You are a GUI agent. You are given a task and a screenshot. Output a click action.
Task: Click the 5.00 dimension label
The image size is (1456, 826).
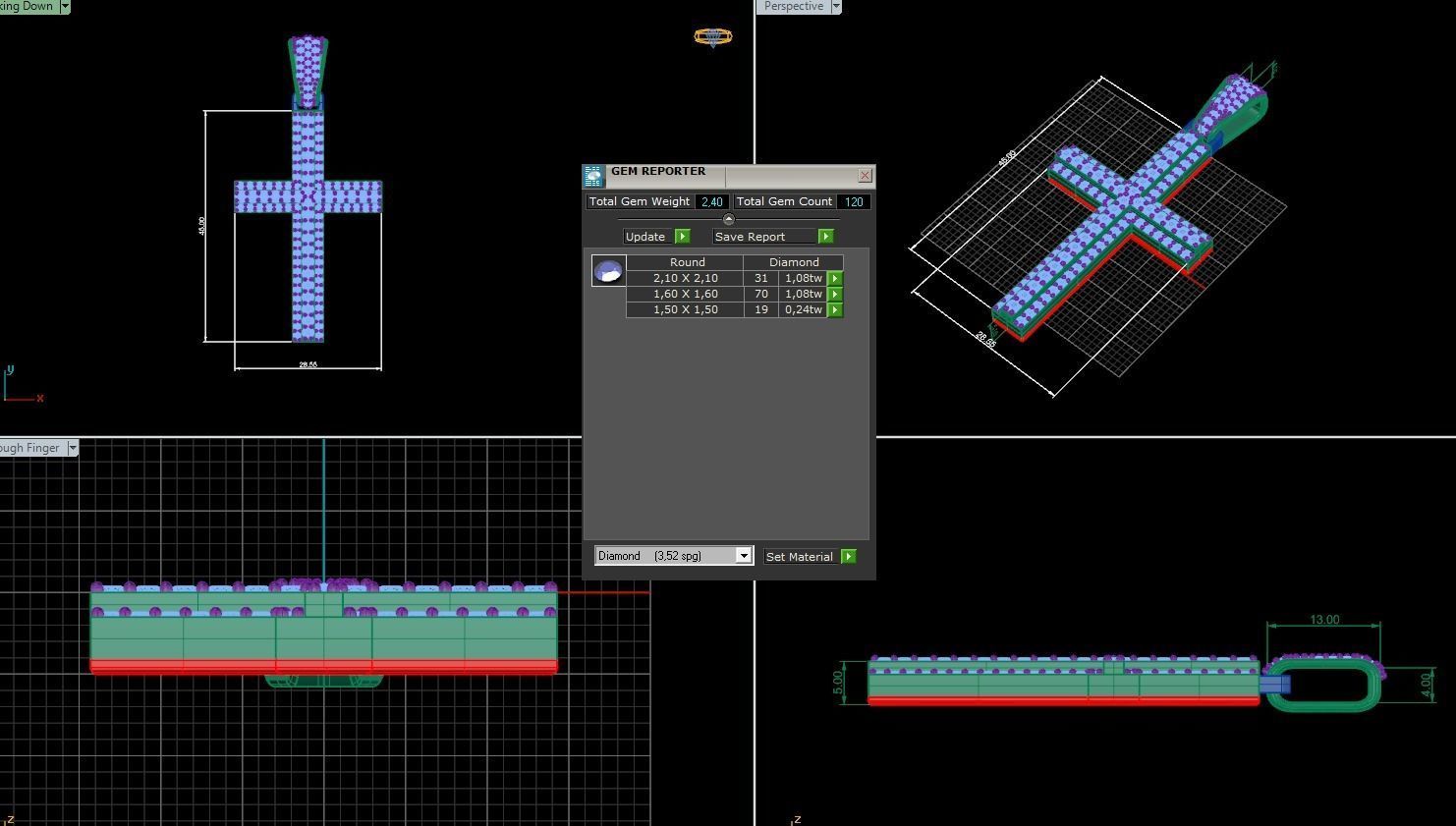click(837, 681)
